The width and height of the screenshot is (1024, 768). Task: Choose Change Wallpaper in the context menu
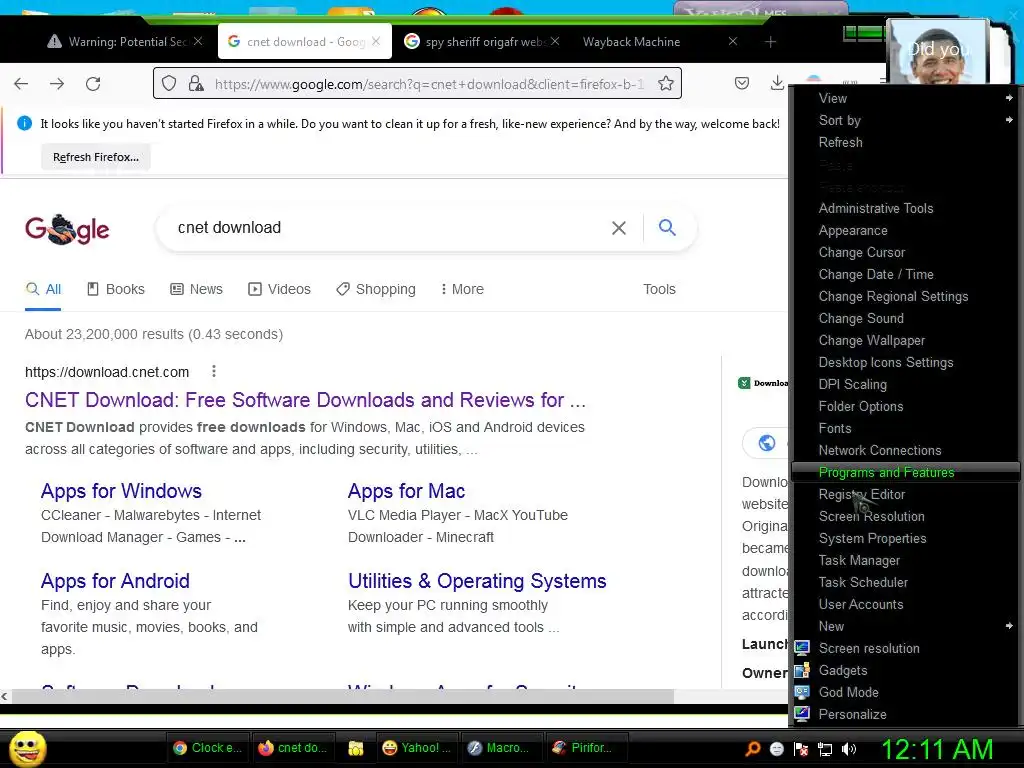pyautogui.click(x=905, y=340)
